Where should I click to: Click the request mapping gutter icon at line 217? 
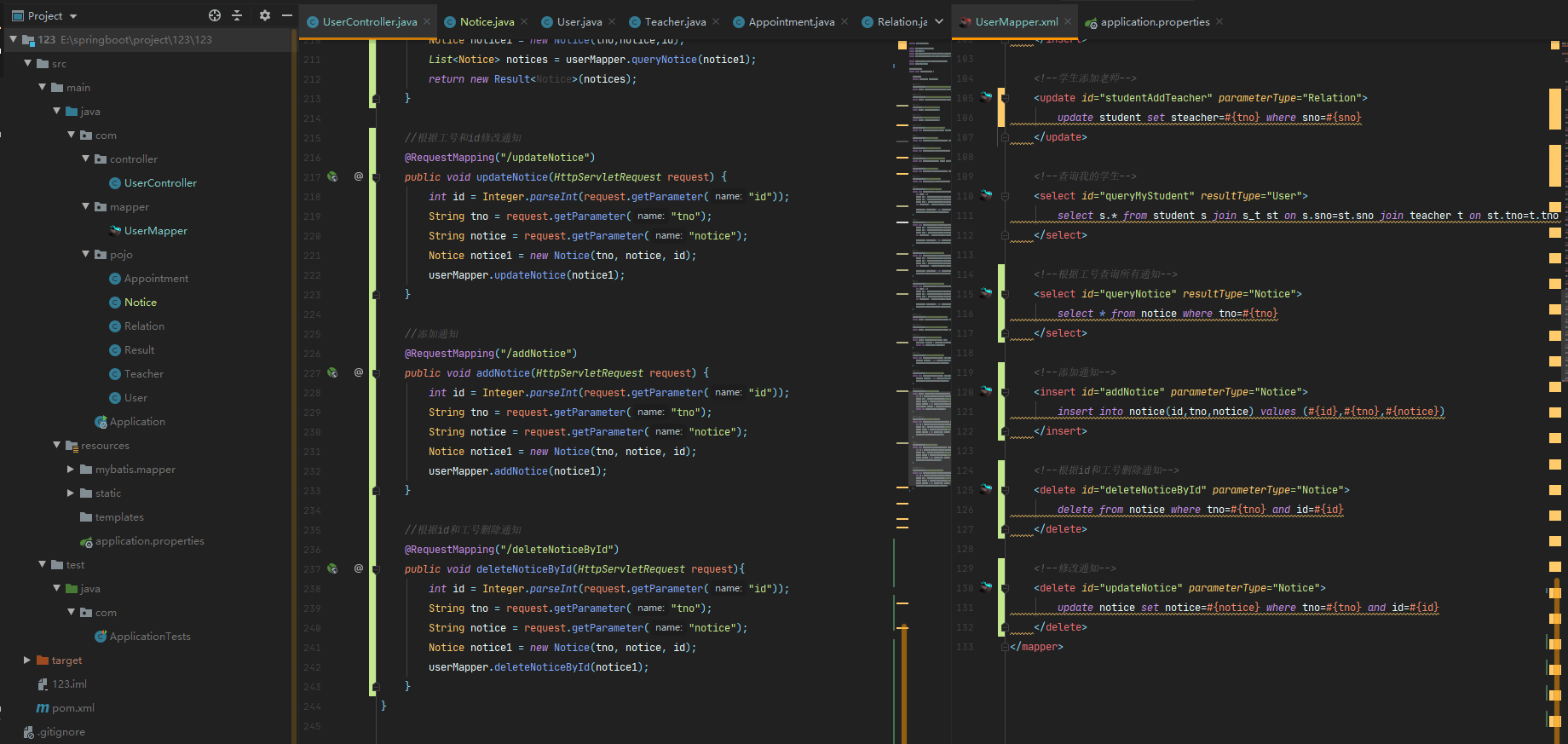332,177
